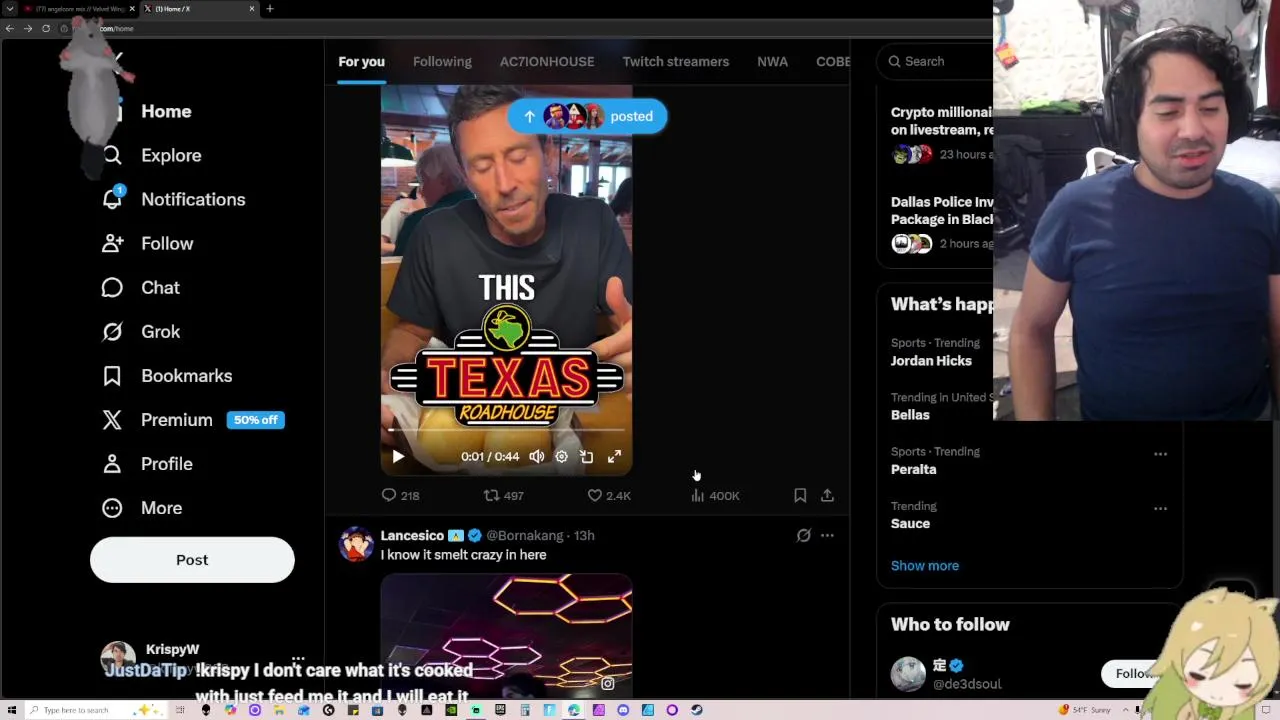Viewport: 1280px width, 720px height.
Task: Open a new browser tab
Action: [270, 9]
